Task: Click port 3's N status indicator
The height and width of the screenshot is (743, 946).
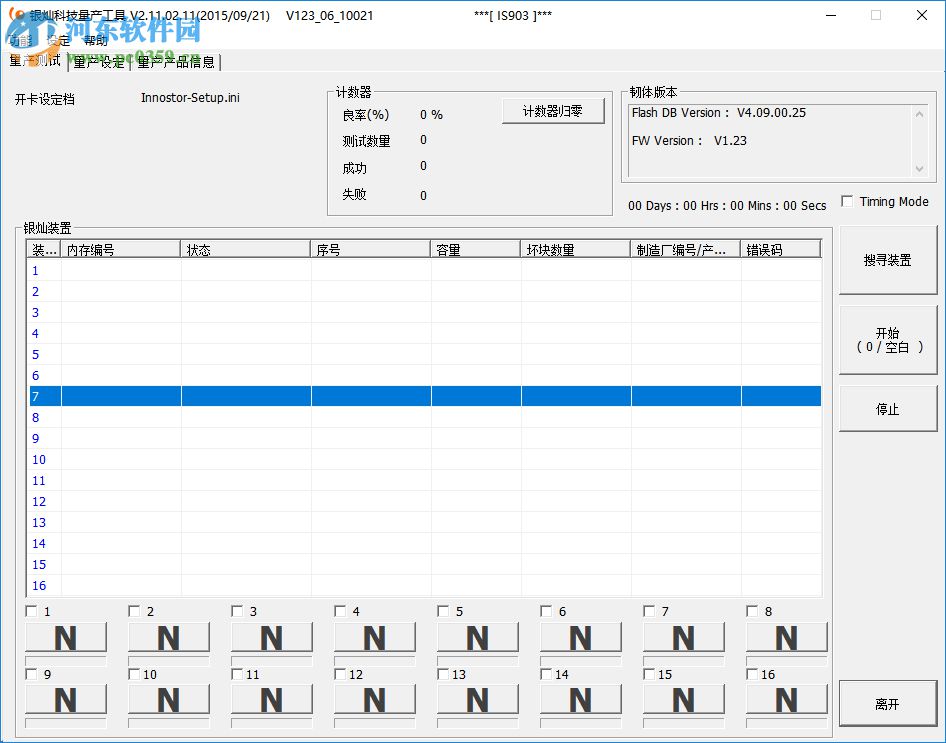Action: click(271, 637)
